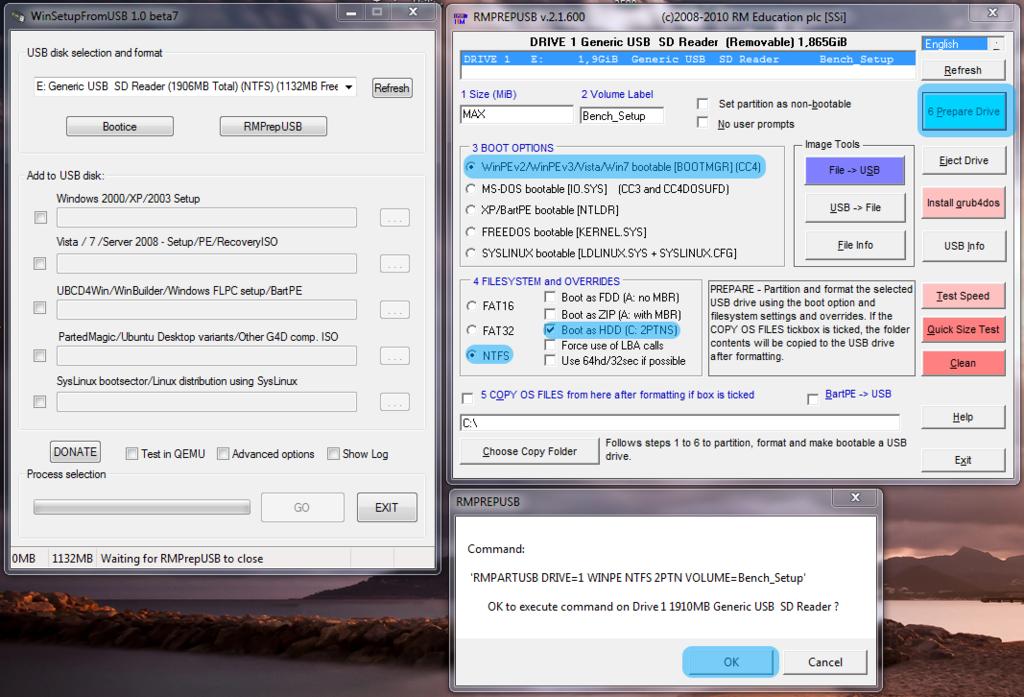Viewport: 1024px width, 697px height.
Task: Select XP/BartPE bootable NTLDR option
Action: point(471,210)
